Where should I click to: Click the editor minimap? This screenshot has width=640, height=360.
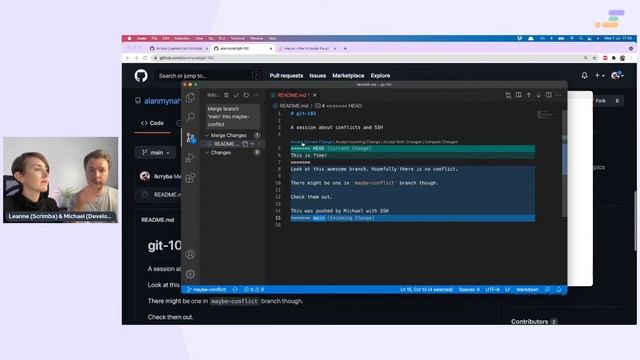pyautogui.click(x=548, y=115)
